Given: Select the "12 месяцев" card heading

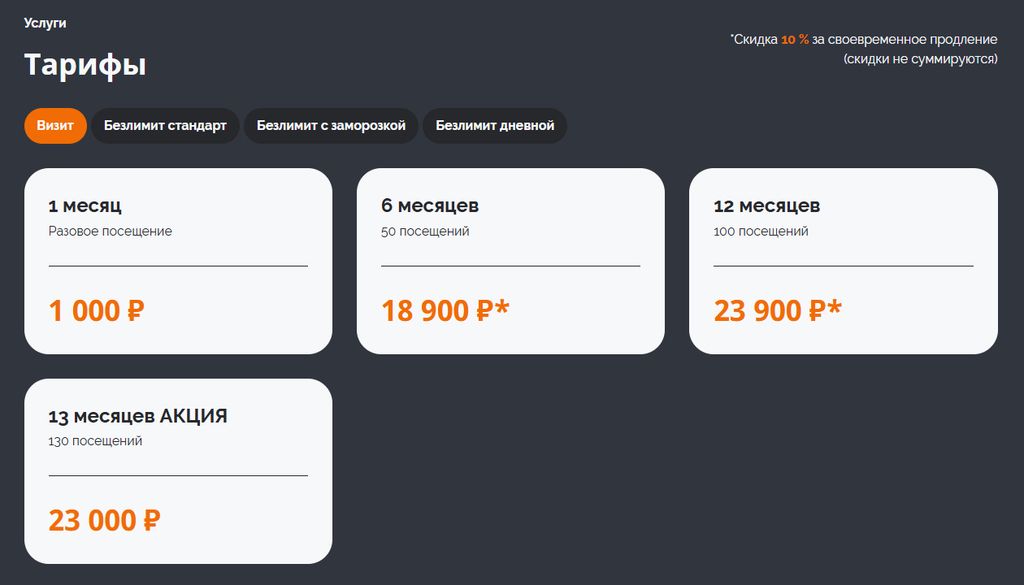Looking at the screenshot, I should tap(767, 206).
